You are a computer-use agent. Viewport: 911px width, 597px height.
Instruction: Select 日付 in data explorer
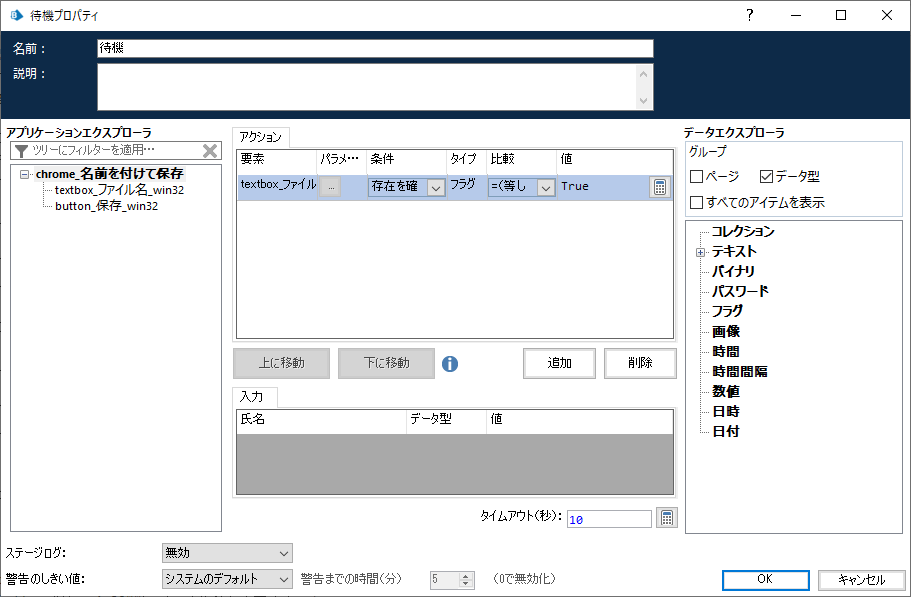pos(726,431)
